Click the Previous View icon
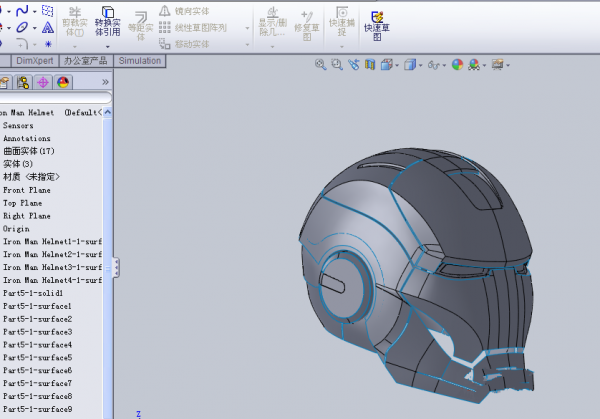600x419 pixels. tap(353, 65)
